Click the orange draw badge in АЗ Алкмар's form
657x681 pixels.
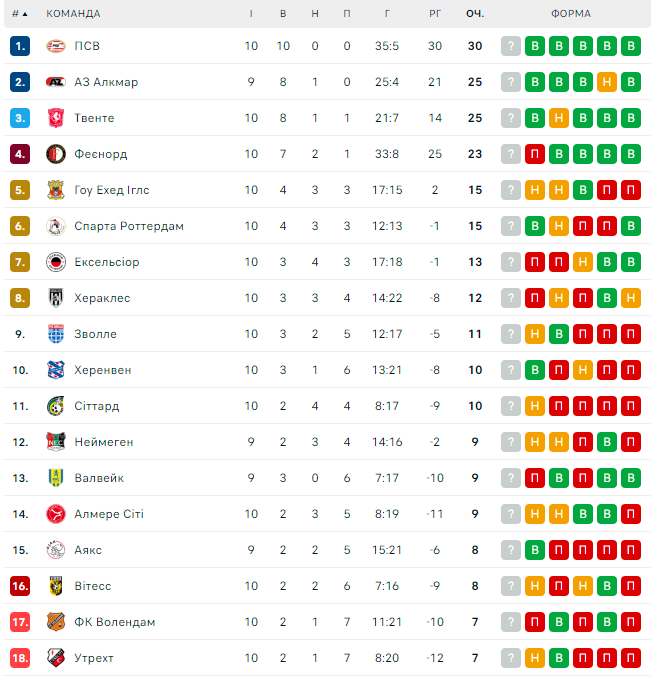tap(606, 82)
